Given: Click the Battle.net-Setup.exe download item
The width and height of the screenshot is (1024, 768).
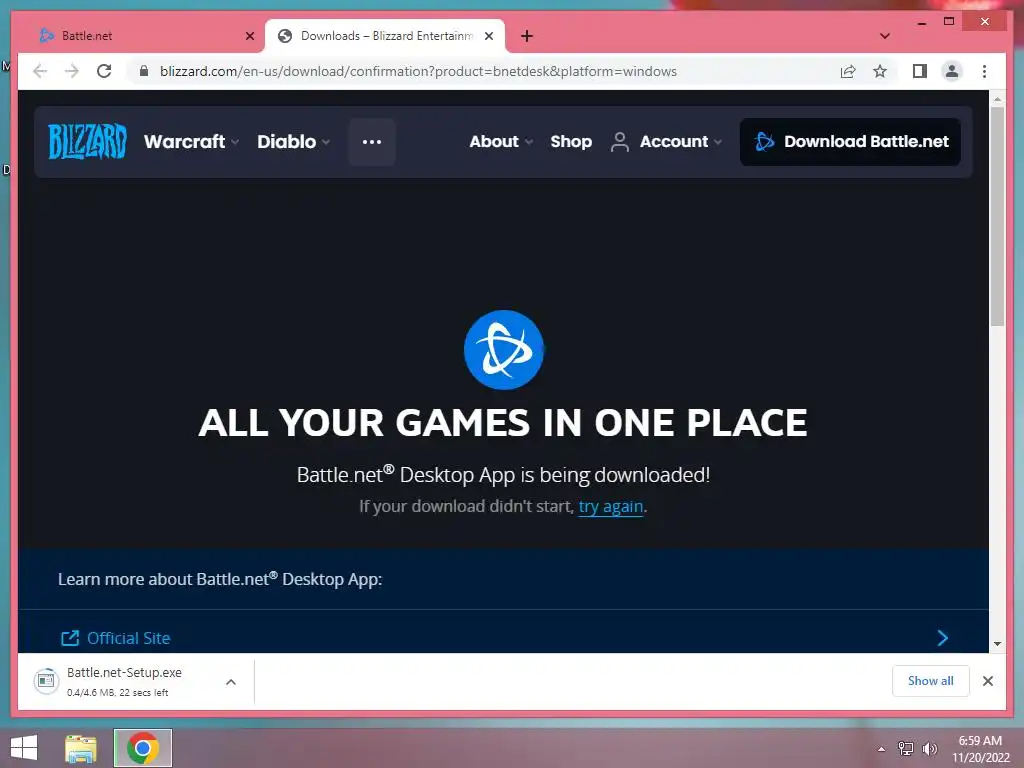Looking at the screenshot, I should (124, 681).
